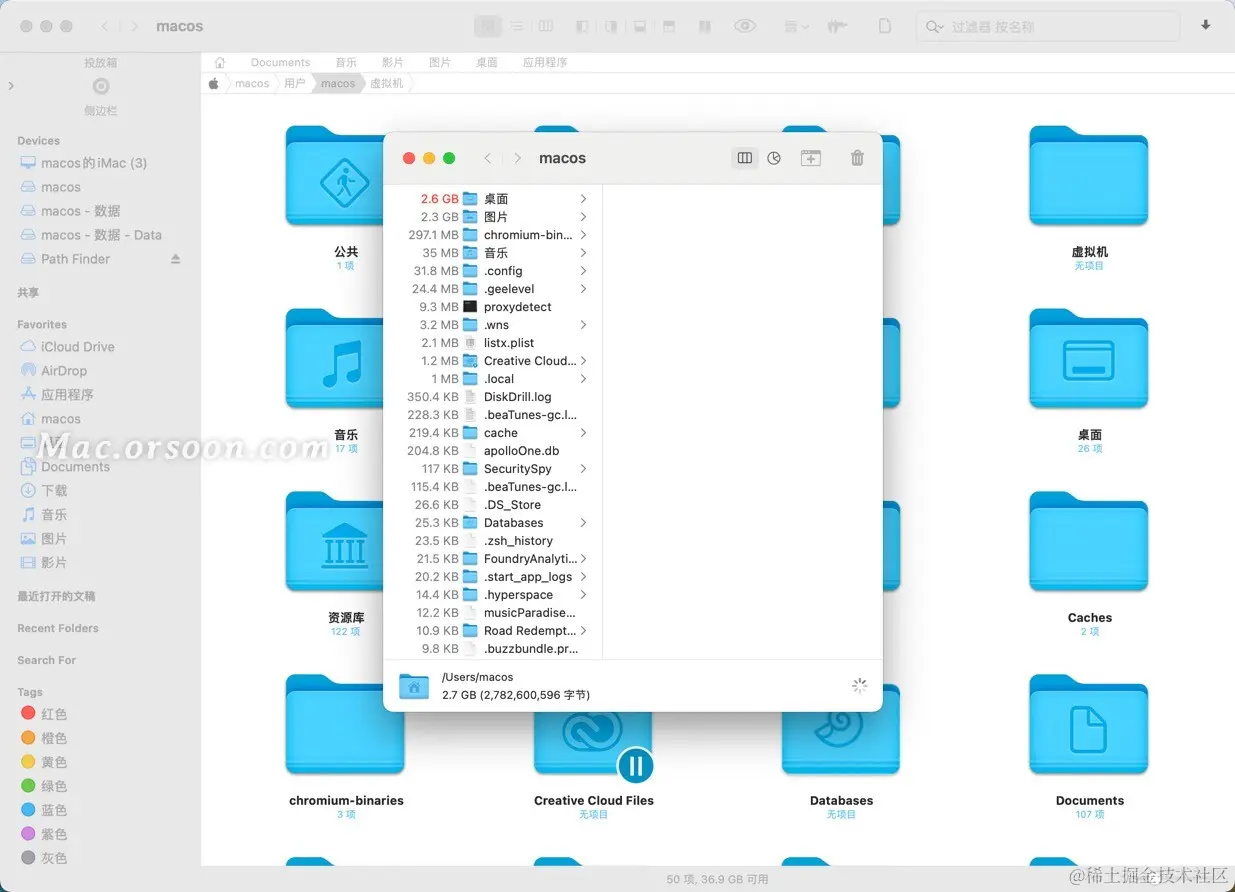Image resolution: width=1235 pixels, height=892 pixels.
Task: Select 用户 in the path bar
Action: (294, 83)
